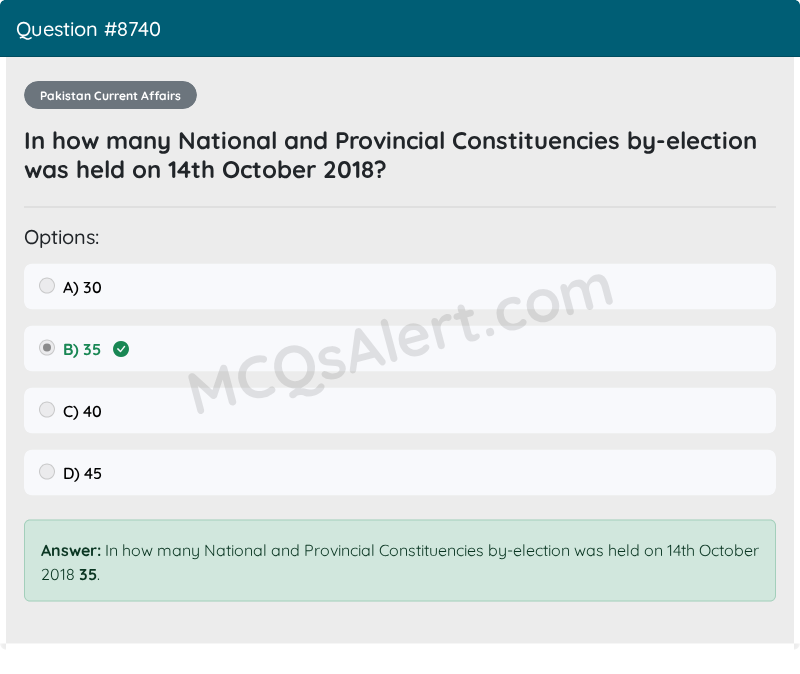Click the bold 35 in answer text
800x674 pixels.
[x=88, y=575]
